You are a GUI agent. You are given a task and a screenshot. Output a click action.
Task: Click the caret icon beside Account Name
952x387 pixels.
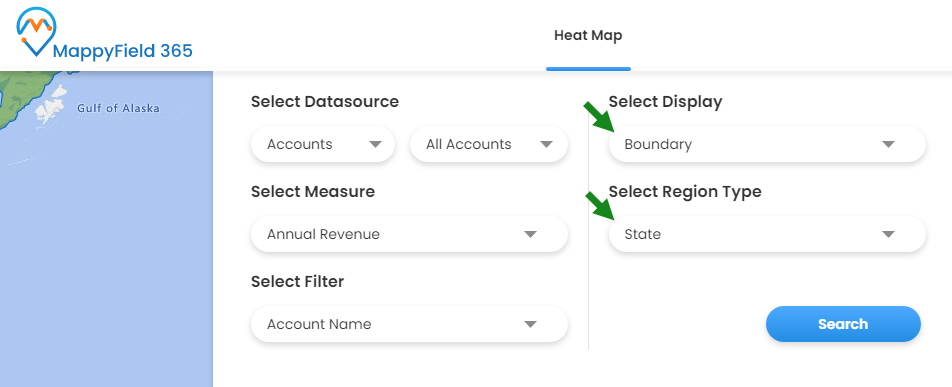531,324
